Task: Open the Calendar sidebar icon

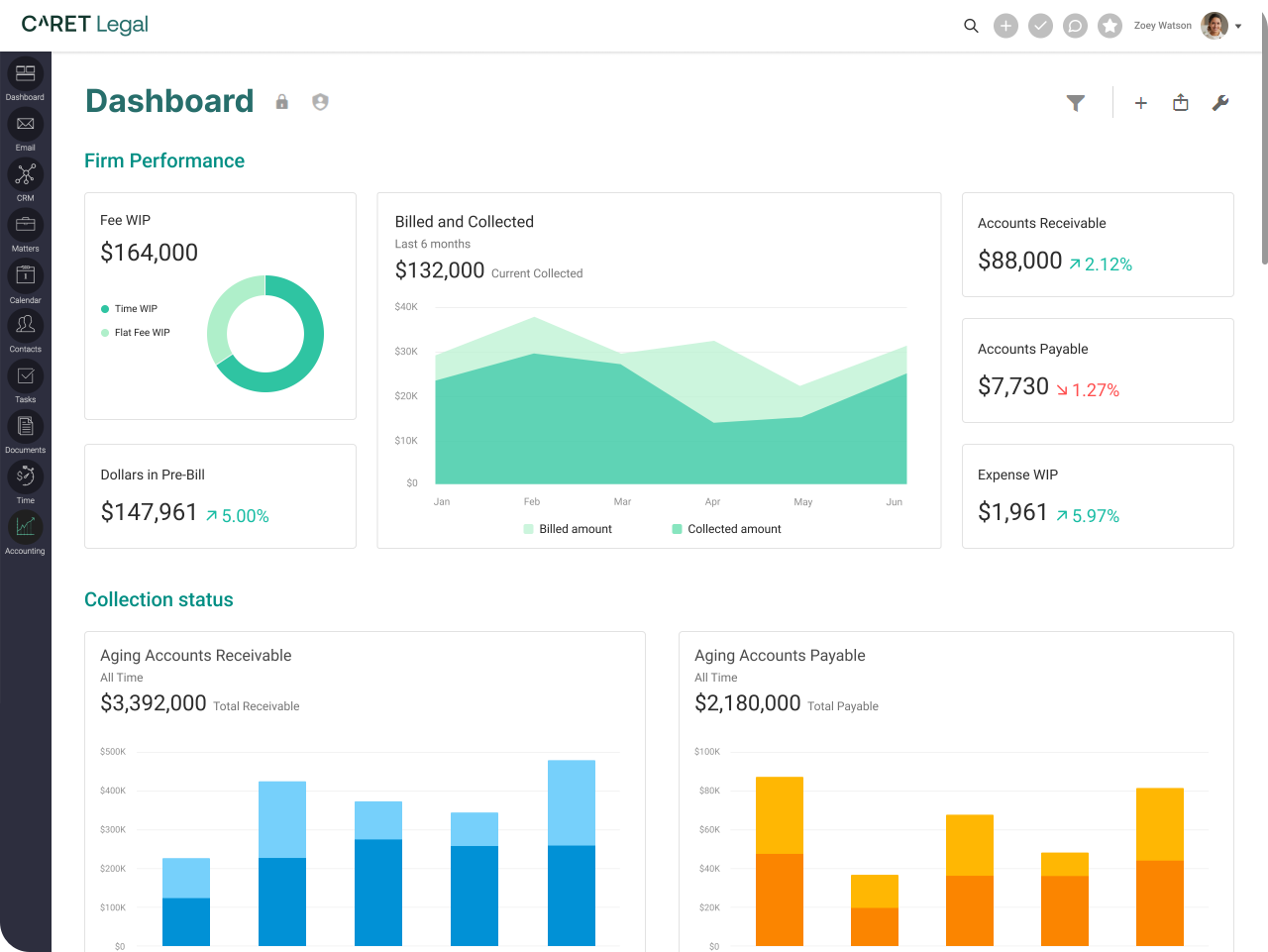Action: coord(25,275)
